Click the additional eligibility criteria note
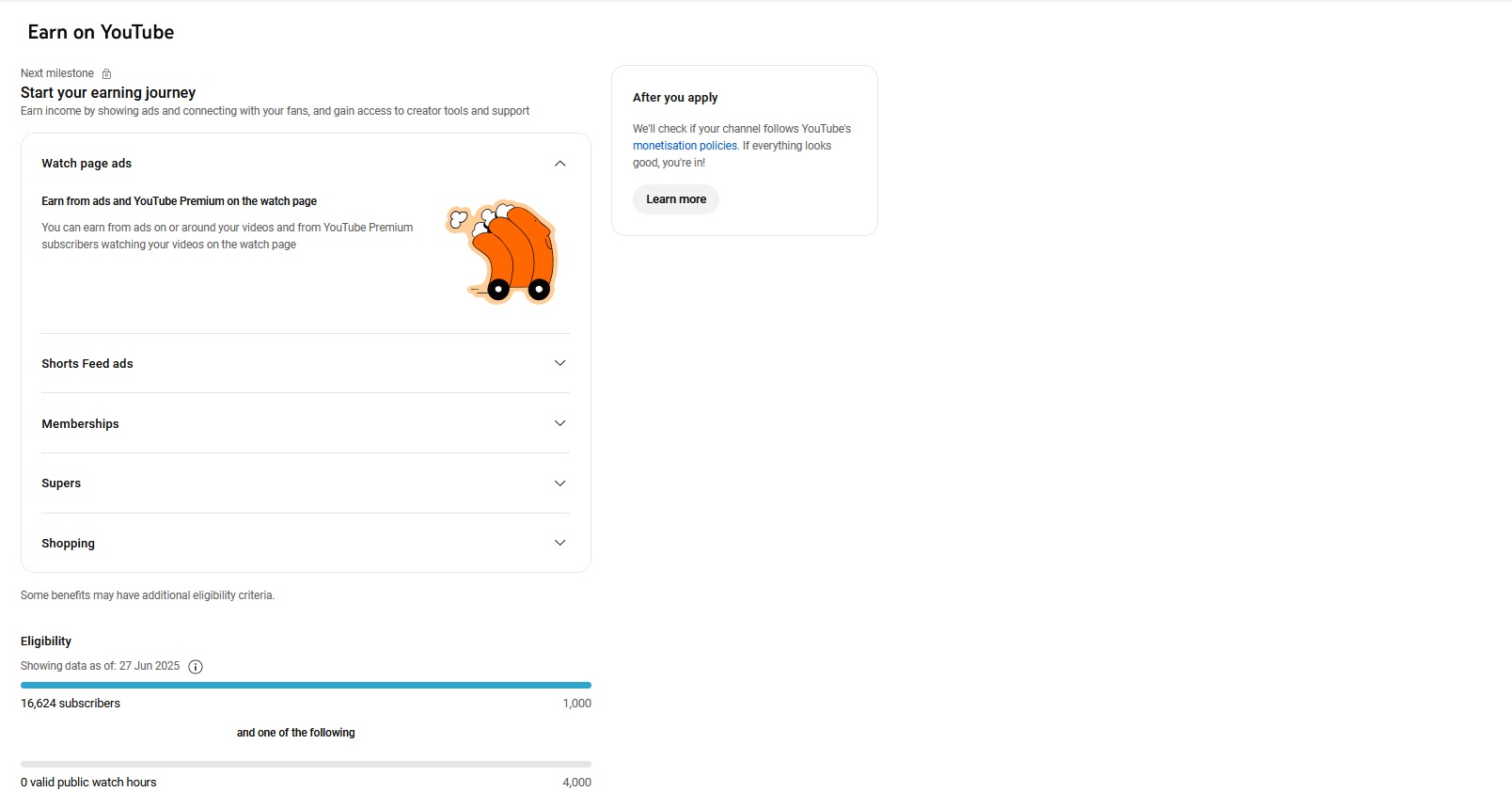The image size is (1512, 792). 148,595
